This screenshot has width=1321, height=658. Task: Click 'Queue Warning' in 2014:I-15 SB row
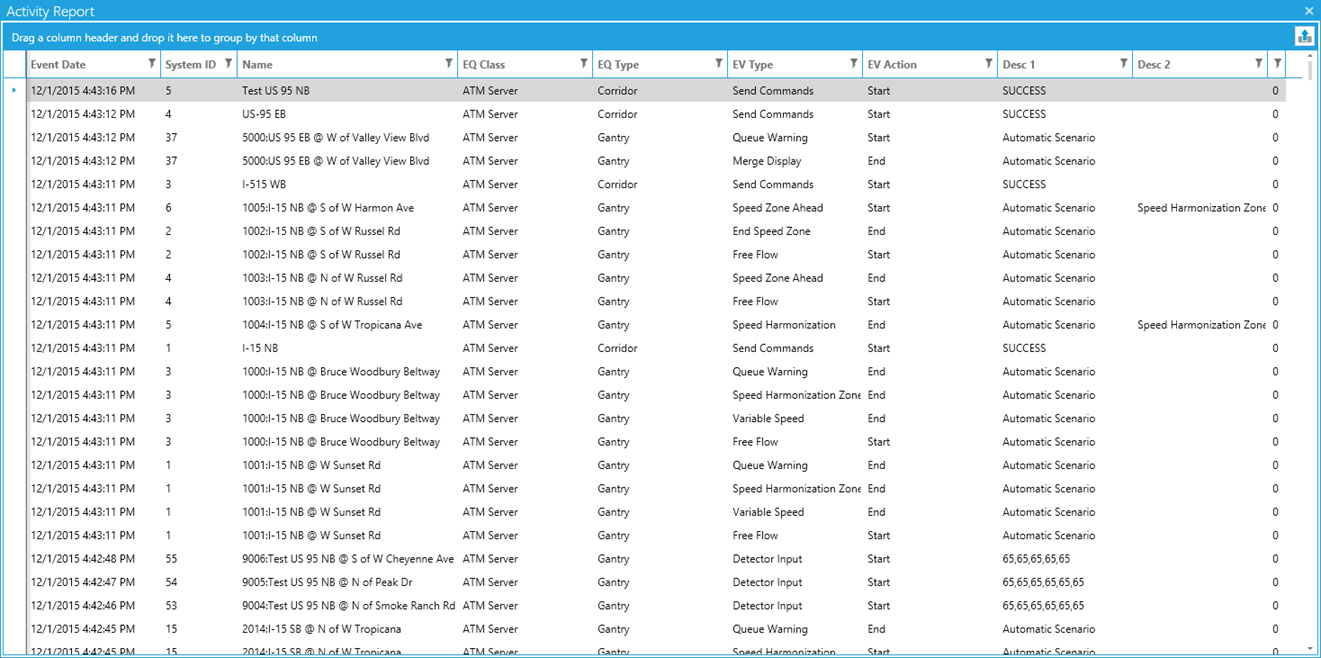795,629
